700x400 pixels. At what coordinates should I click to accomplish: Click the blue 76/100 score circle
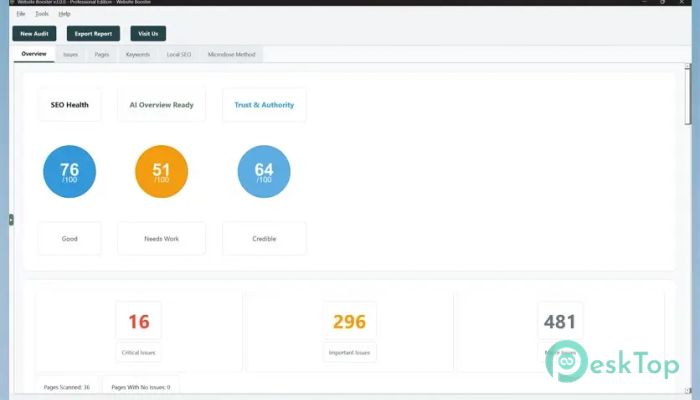70,171
